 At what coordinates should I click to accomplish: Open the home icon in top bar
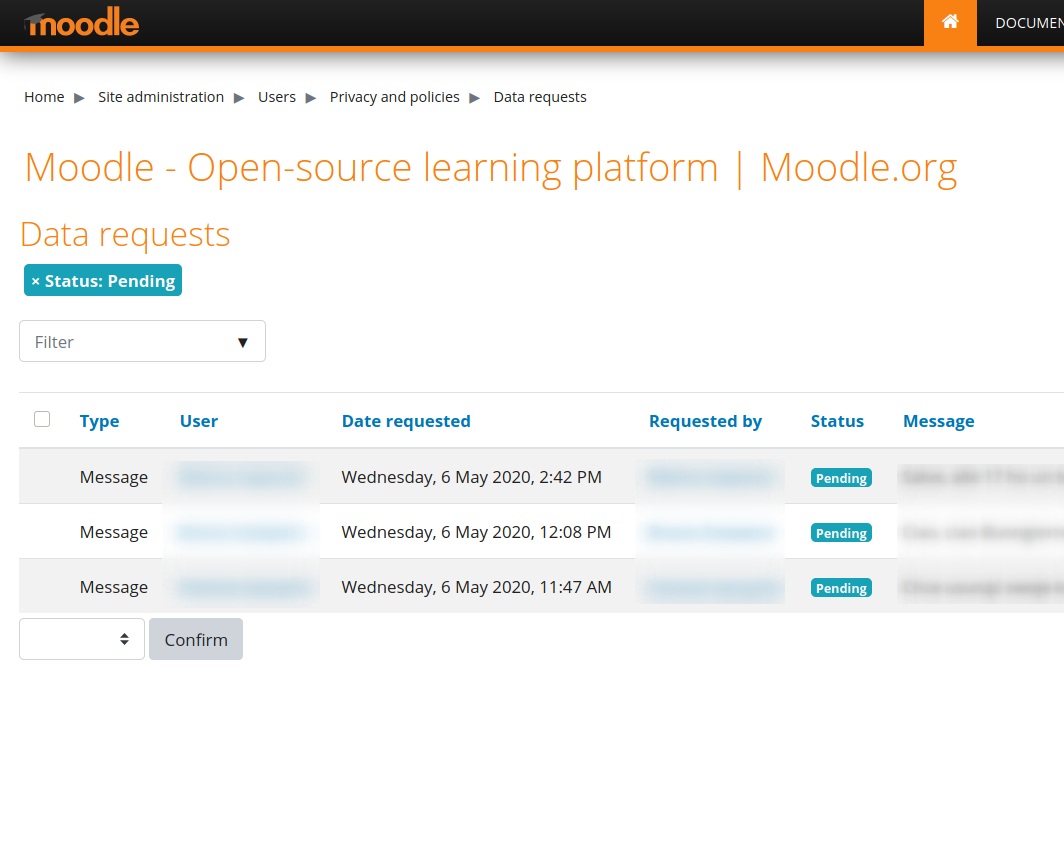950,22
